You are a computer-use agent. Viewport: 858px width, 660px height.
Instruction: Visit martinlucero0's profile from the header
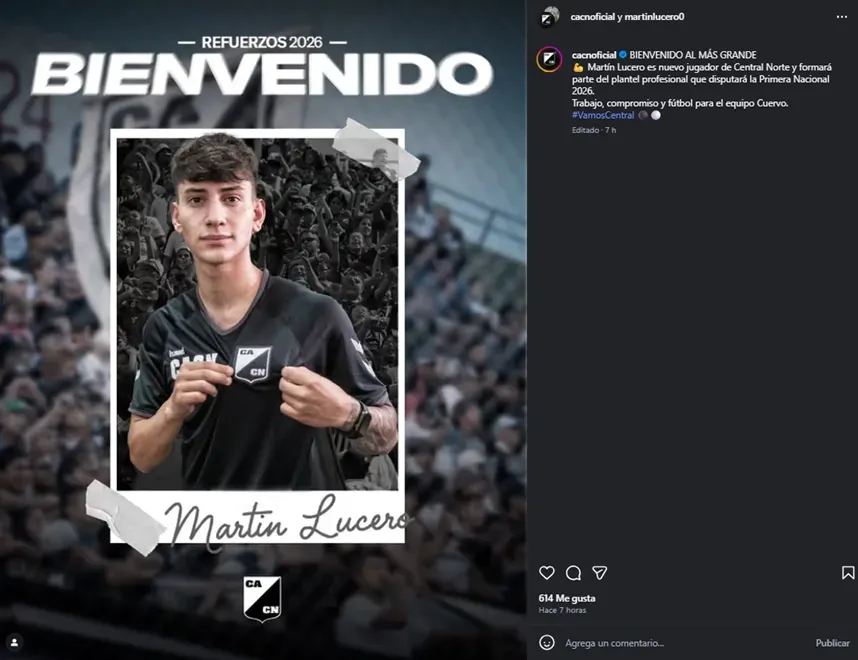654,17
